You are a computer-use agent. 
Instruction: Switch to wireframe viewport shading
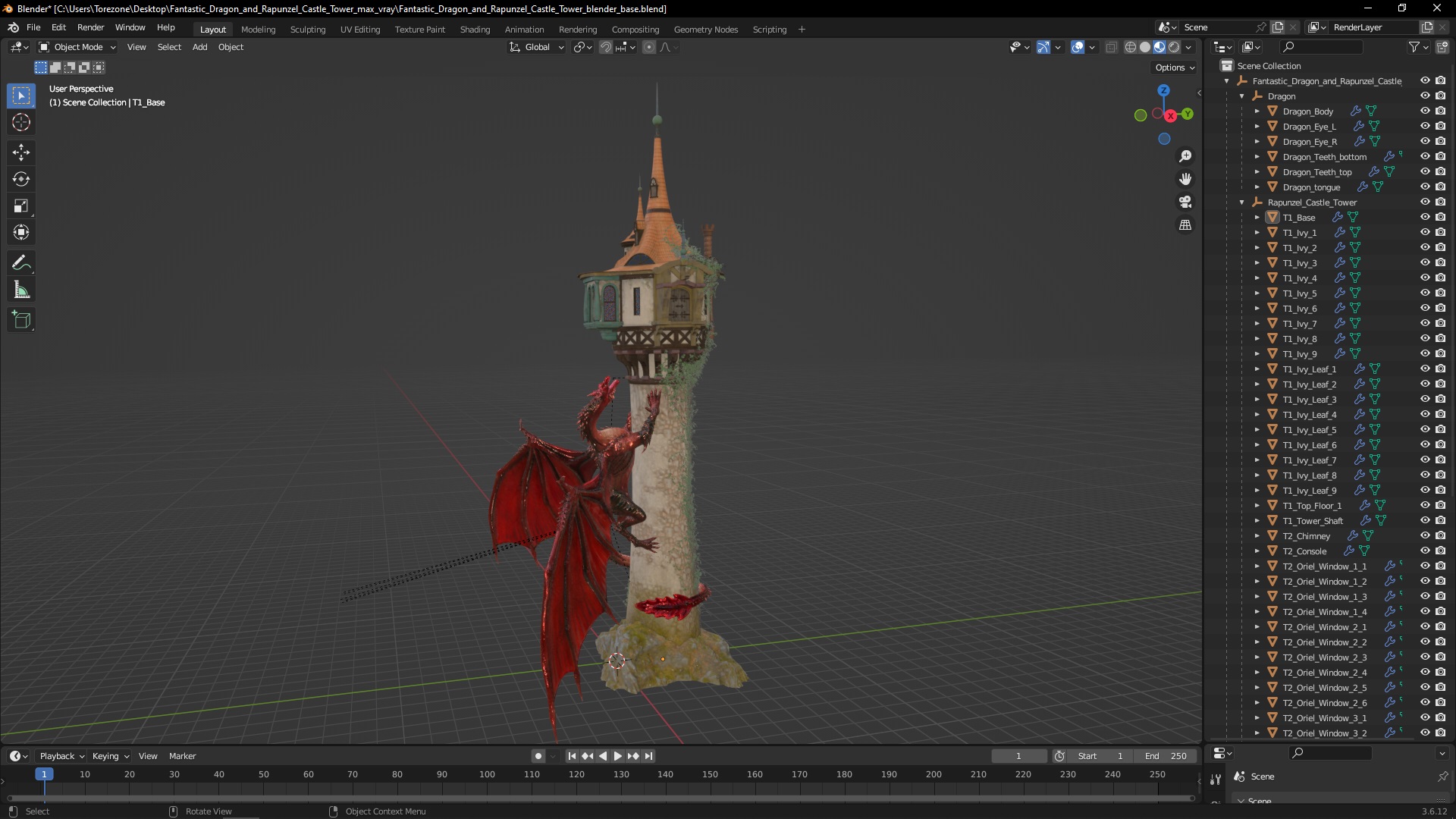tap(1131, 47)
